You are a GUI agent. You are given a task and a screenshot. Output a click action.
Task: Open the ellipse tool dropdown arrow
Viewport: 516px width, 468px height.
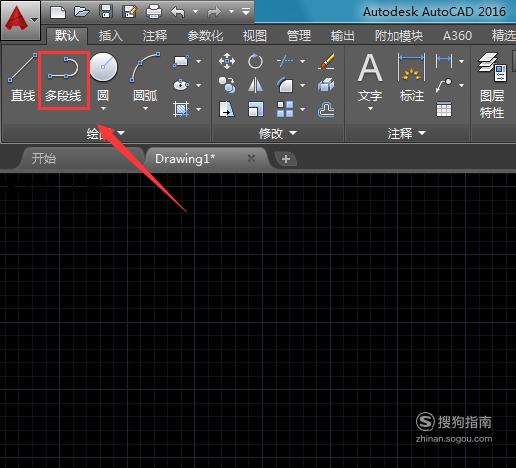(199, 85)
